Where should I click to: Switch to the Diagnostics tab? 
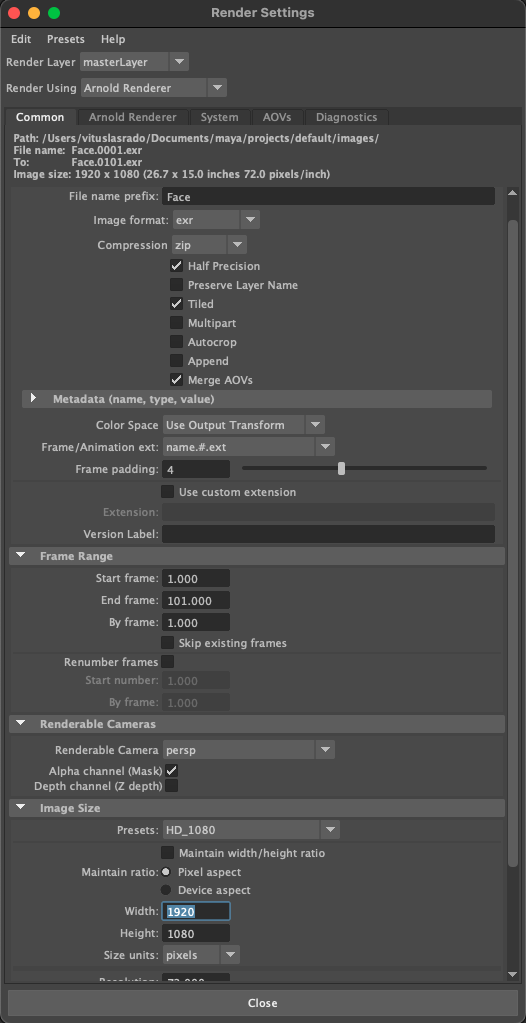[x=347, y=117]
